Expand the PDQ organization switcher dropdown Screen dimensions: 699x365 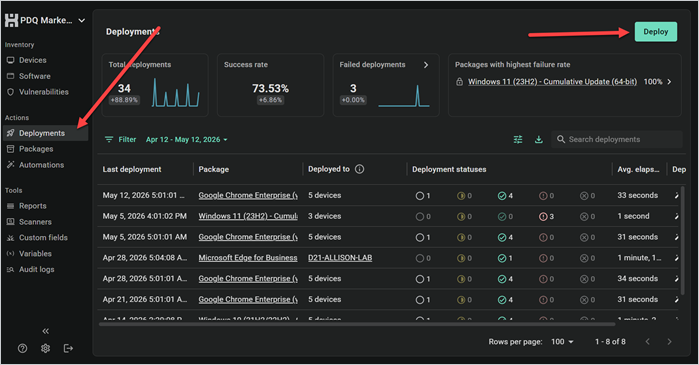pos(82,21)
